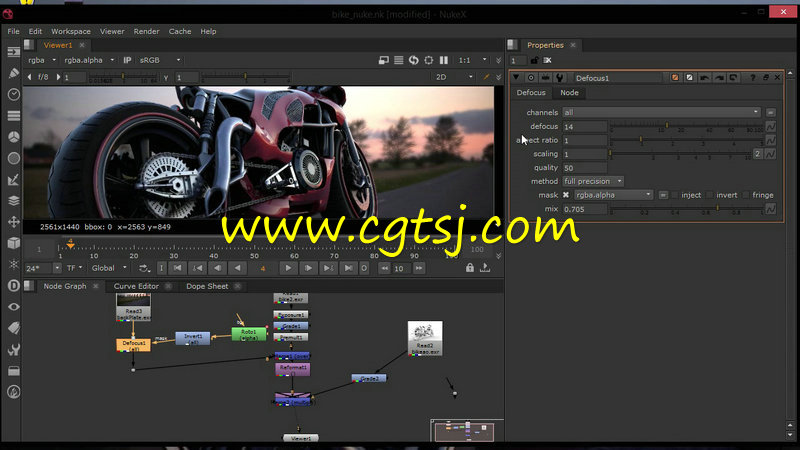The height and width of the screenshot is (450, 800).
Task: Open the Global frame range dropdown
Action: [x=109, y=268]
